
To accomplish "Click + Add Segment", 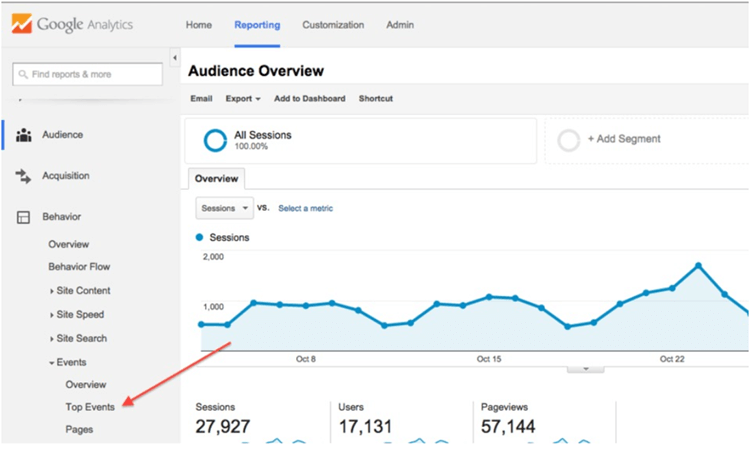I will pos(624,139).
